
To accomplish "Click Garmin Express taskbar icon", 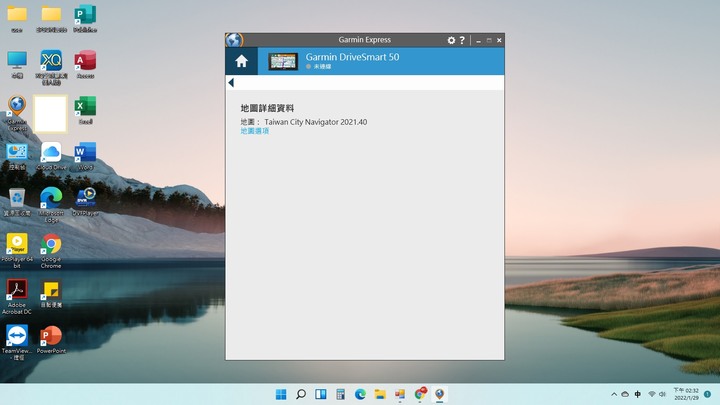I will click(439, 394).
